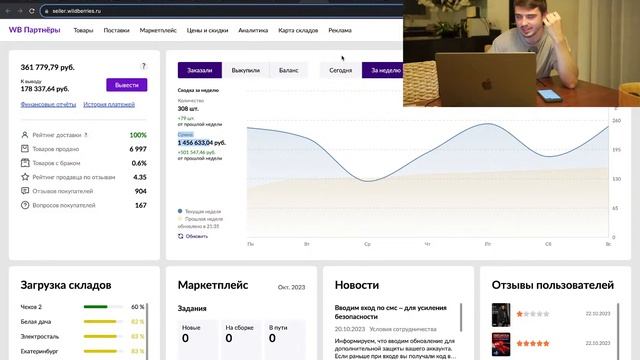Open the История платежей link
The width and height of the screenshot is (640, 360).
[109, 104]
